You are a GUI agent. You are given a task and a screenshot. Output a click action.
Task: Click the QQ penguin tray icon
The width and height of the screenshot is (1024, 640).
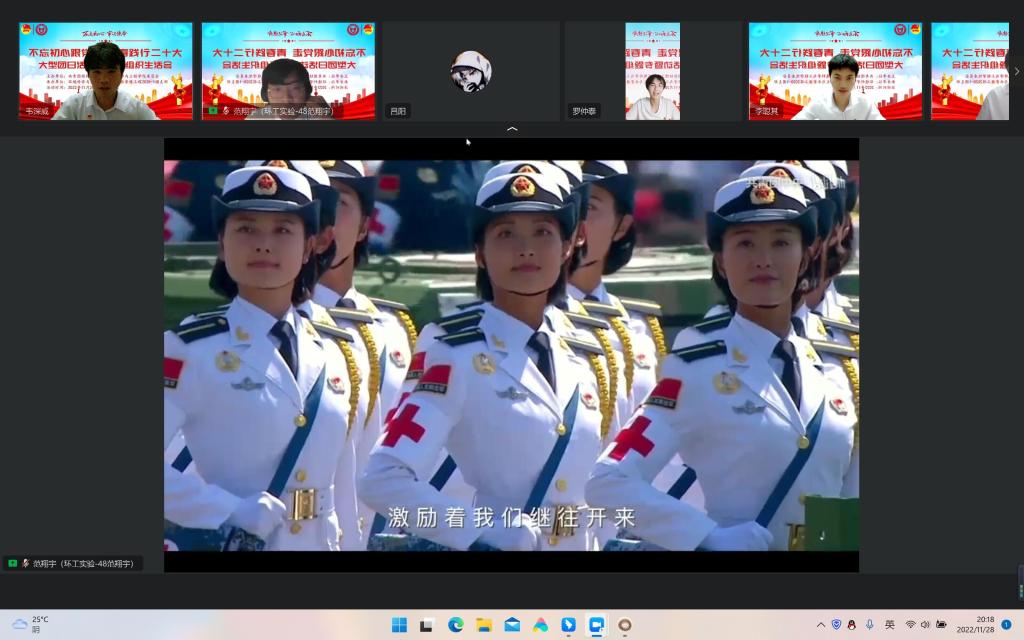(852, 625)
